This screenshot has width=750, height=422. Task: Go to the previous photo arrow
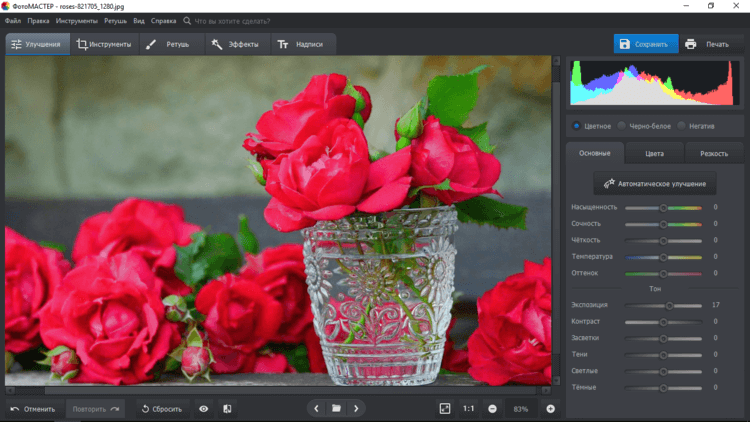click(316, 409)
